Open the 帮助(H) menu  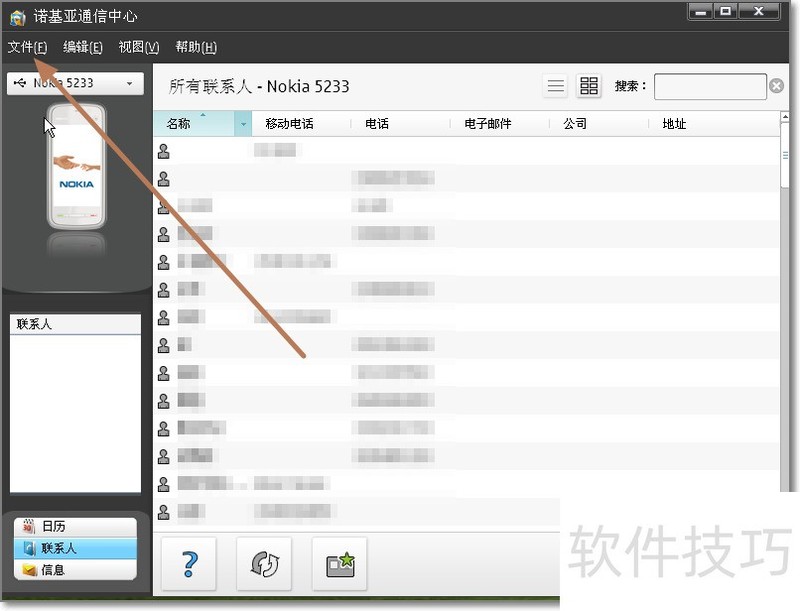(196, 47)
